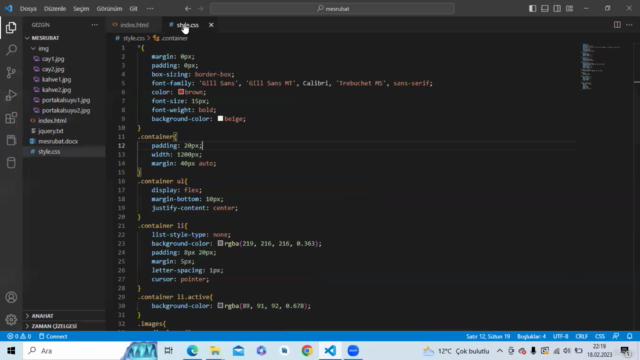This screenshot has height=360, width=640.
Task: Open index.html in the explorer tree
Action: pyautogui.click(x=52, y=120)
